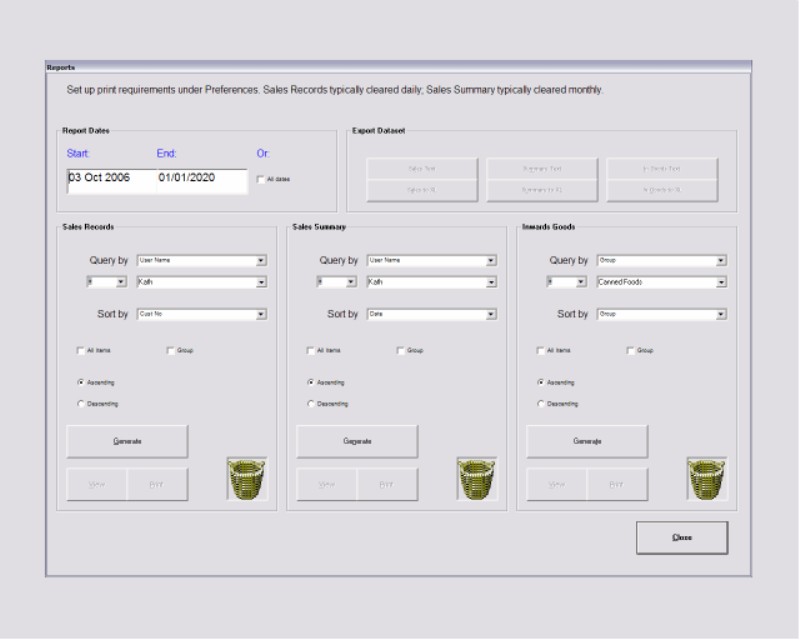Click the Start date field
800x640 pixels.
[108, 178]
